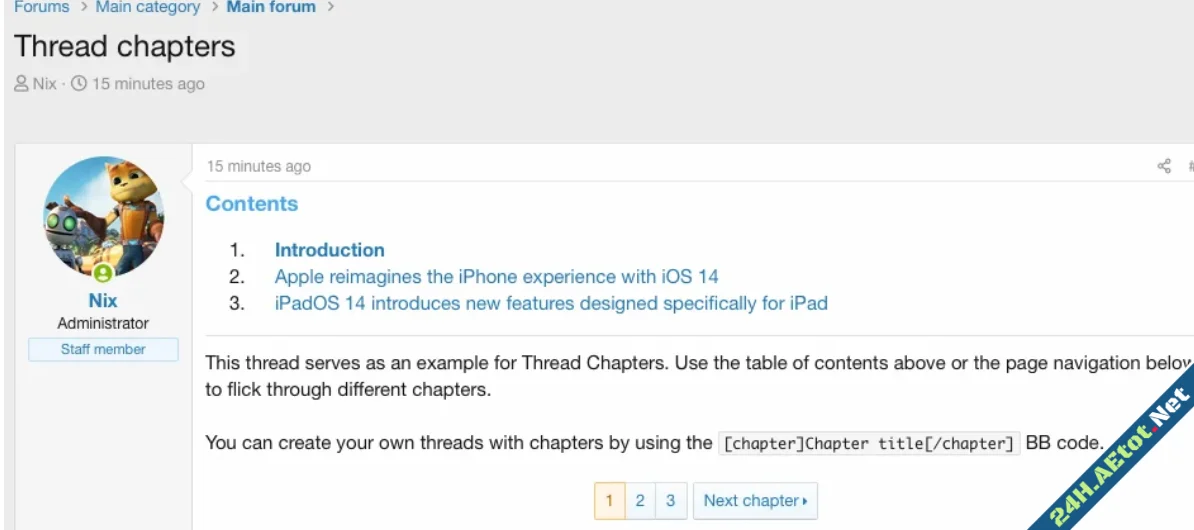The width and height of the screenshot is (1194, 530).
Task: Click the user icon beside thread author
Action: click(x=21, y=84)
